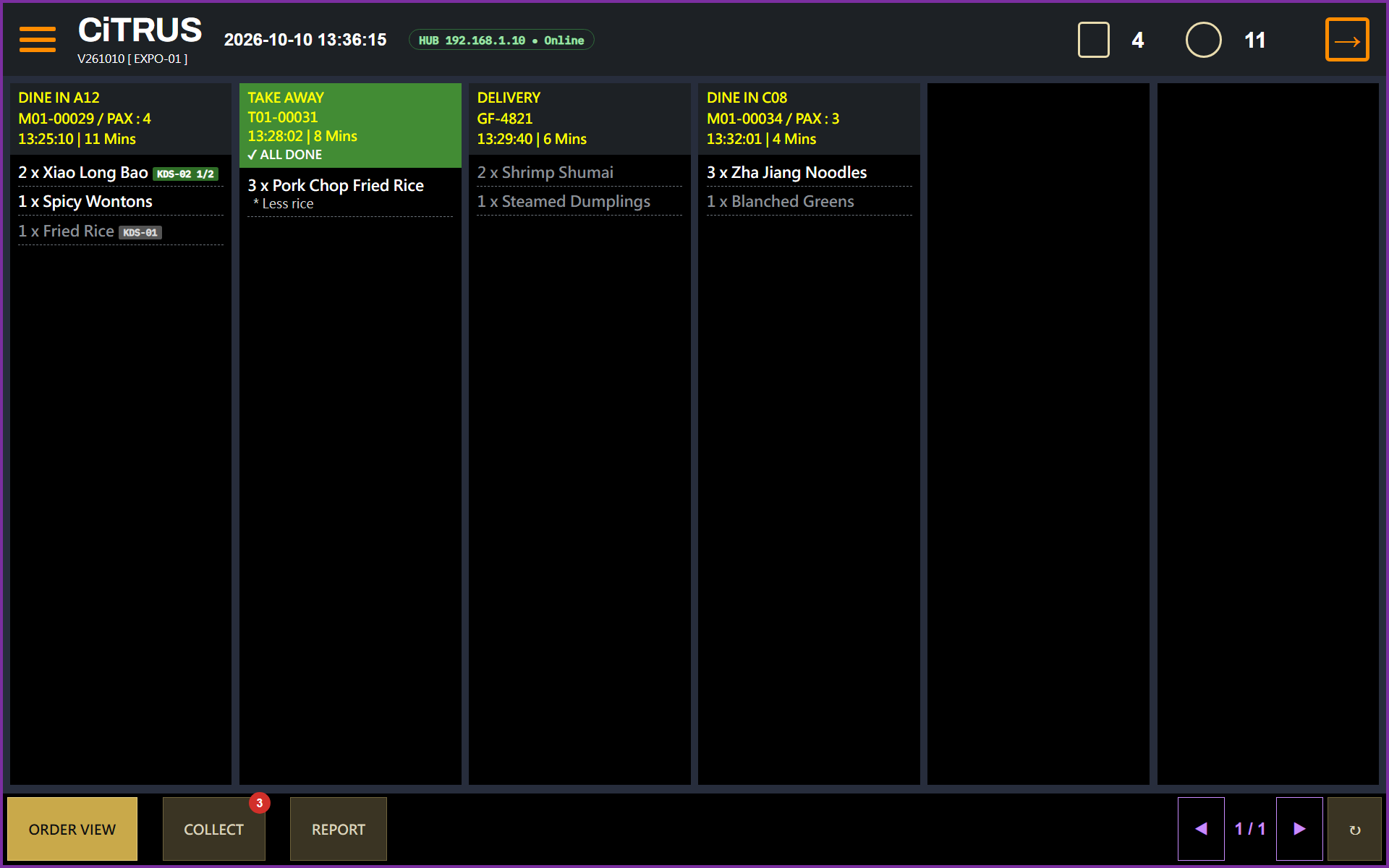Viewport: 1389px width, 868px height.
Task: Tap 2 x Shrimp Shumai item
Action: coord(579,173)
